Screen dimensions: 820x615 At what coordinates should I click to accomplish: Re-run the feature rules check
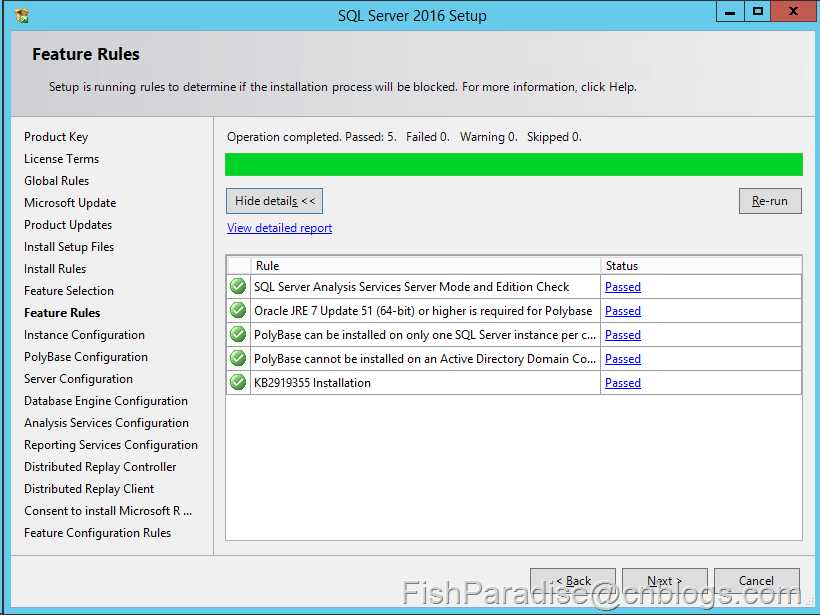[x=770, y=201]
